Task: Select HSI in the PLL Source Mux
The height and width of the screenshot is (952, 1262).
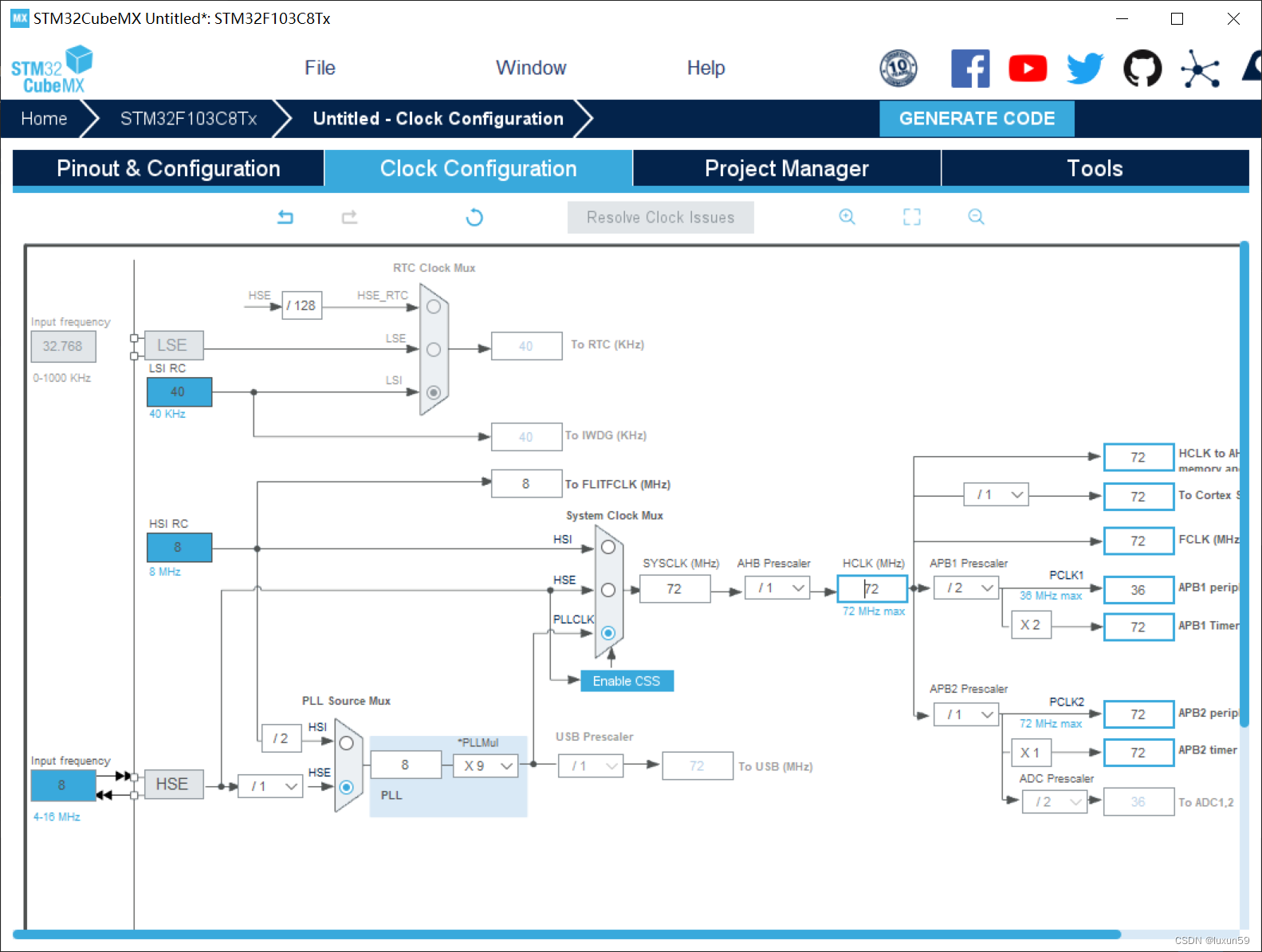Action: pos(346,743)
